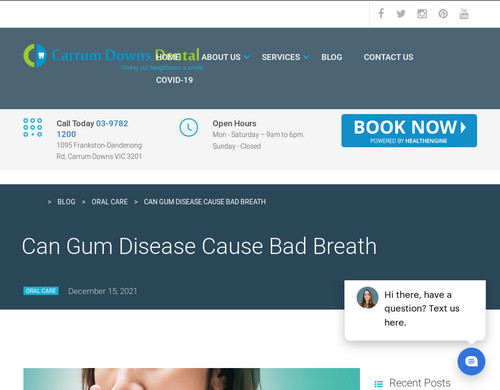The height and width of the screenshot is (390, 500).
Task: Click the Book Now button
Action: [x=409, y=131]
